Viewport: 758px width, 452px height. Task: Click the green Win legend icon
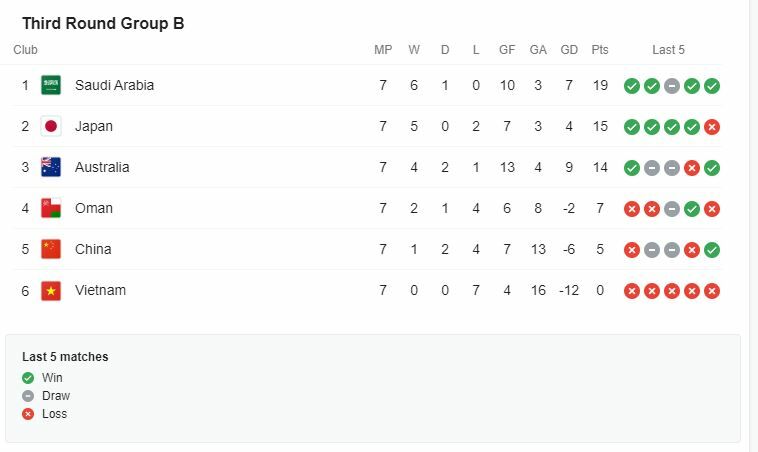pyautogui.click(x=28, y=378)
